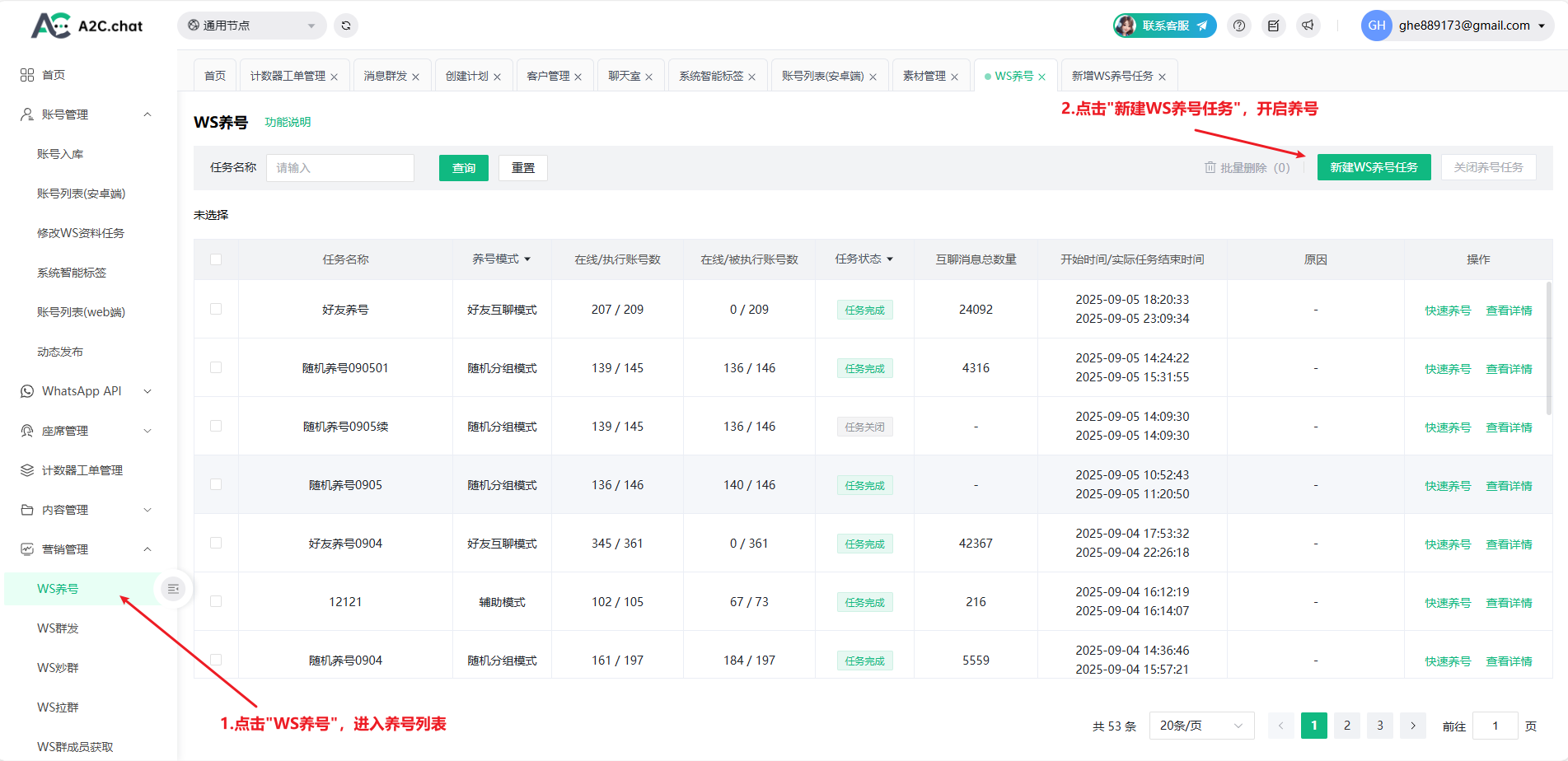Open the help question mark icon
The height and width of the screenshot is (761, 1568).
click(x=1238, y=26)
